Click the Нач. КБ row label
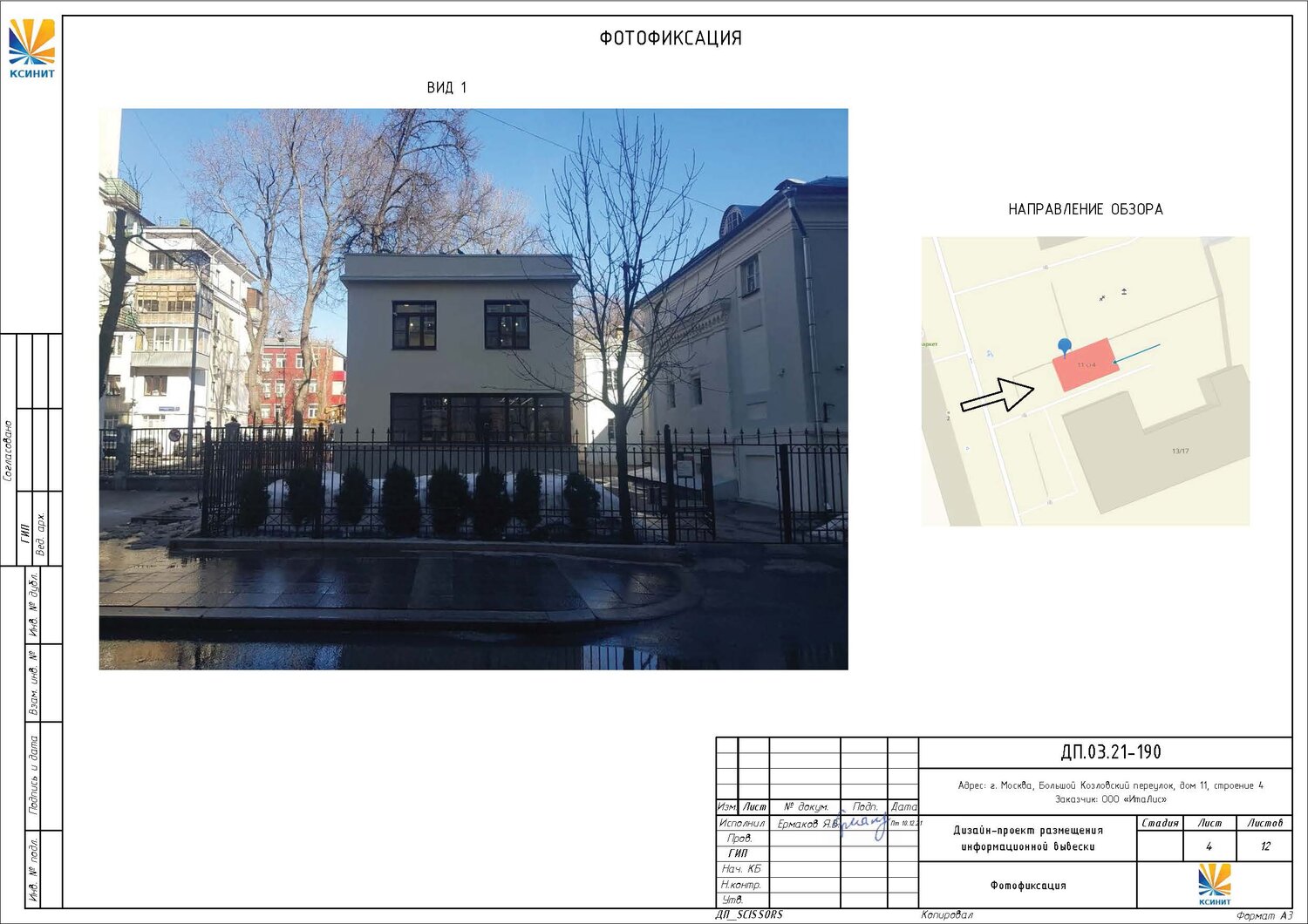The image size is (1308, 924). (x=741, y=869)
